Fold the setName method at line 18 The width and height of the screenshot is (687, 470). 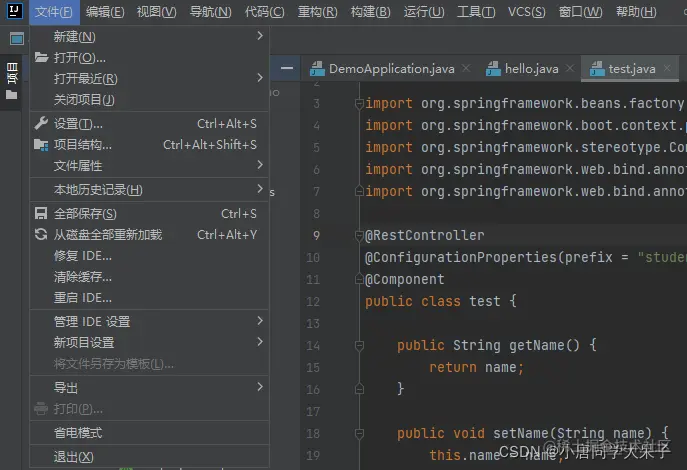359,434
